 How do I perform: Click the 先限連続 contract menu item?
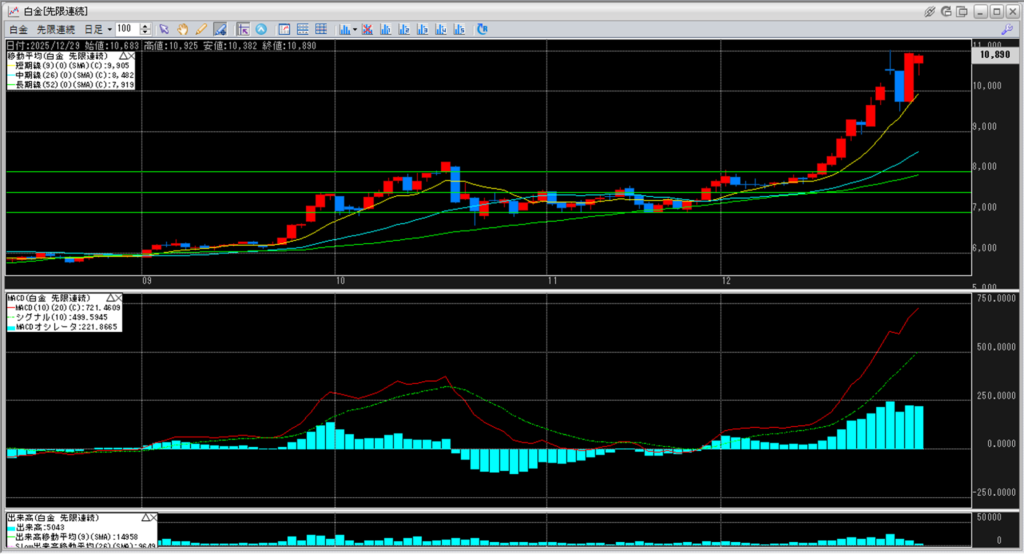[58, 29]
